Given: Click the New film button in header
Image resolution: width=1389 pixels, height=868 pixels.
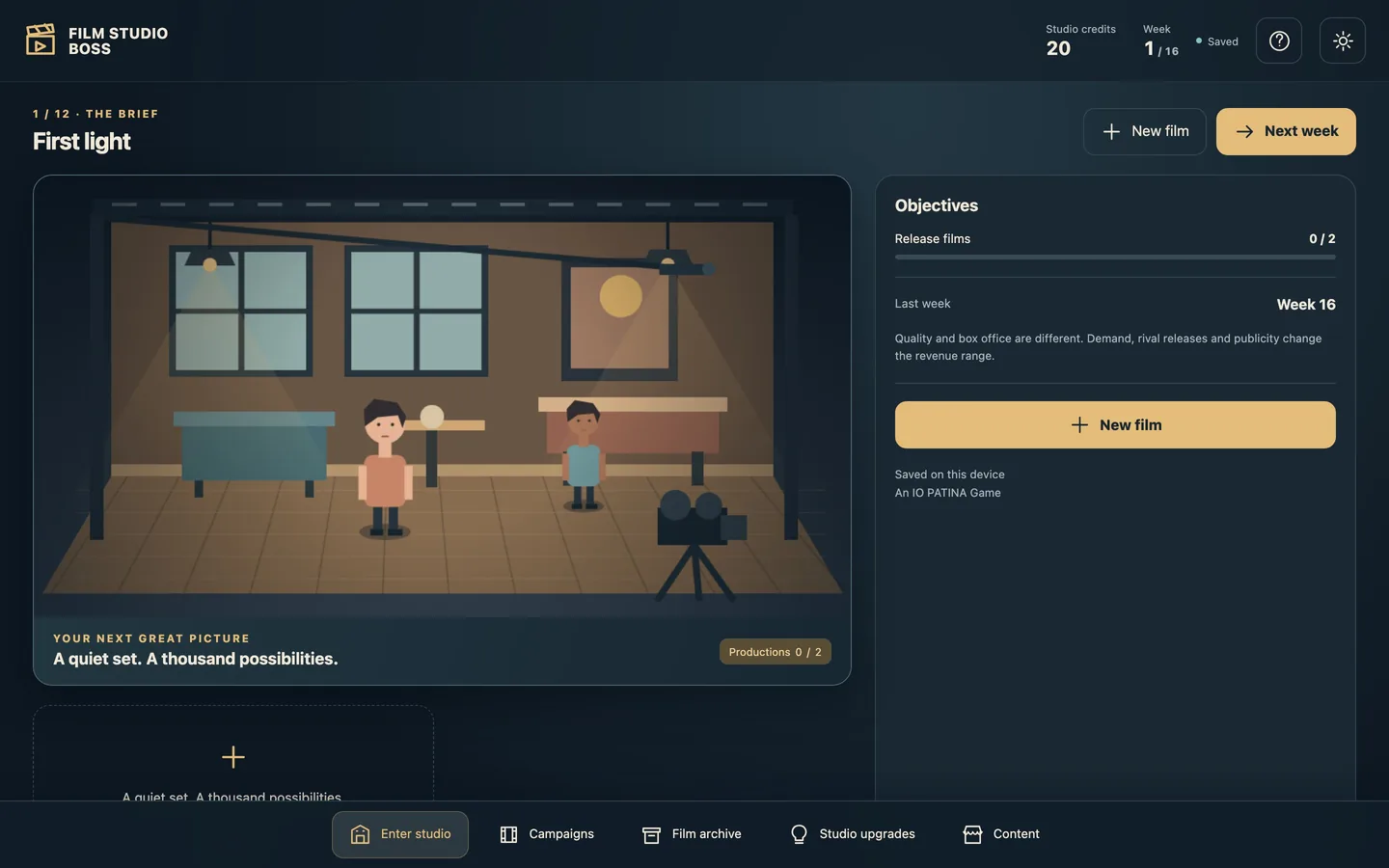Looking at the screenshot, I should [x=1145, y=131].
